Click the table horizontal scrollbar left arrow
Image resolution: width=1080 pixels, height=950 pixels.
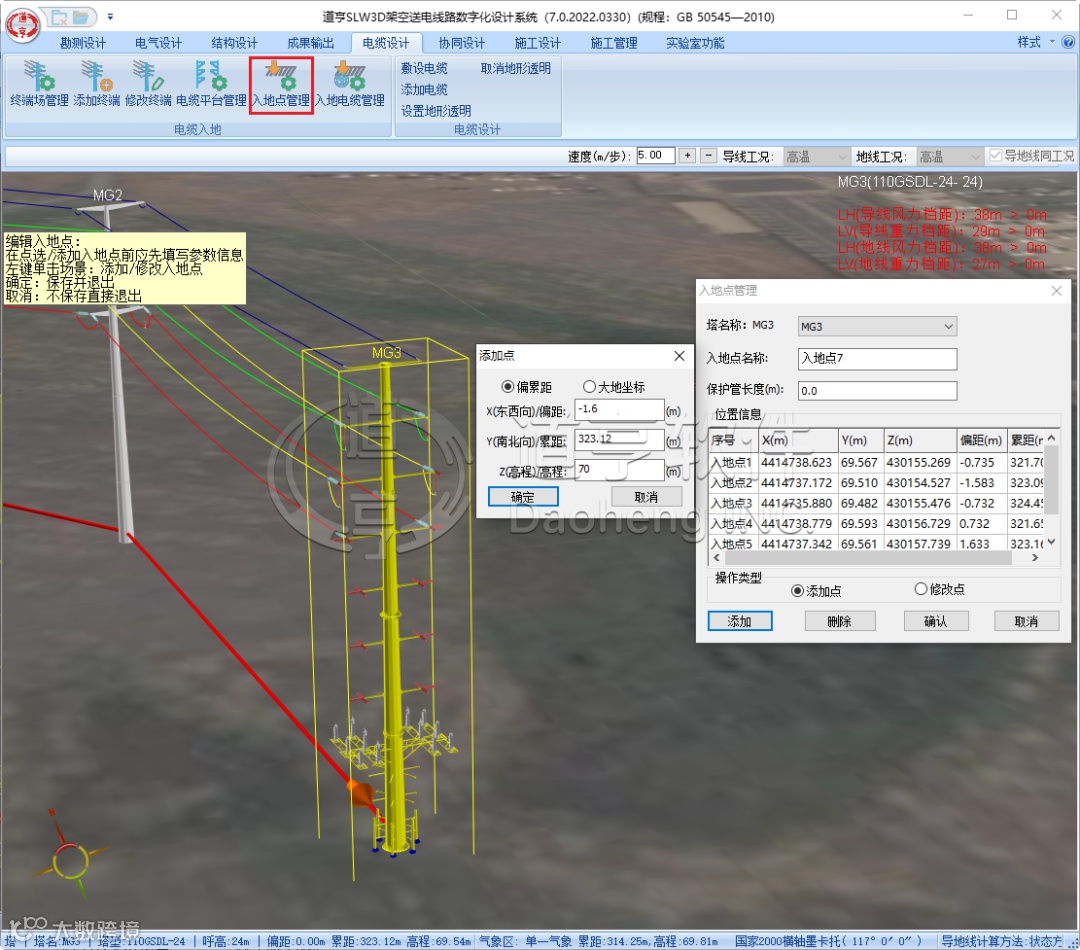(x=717, y=558)
